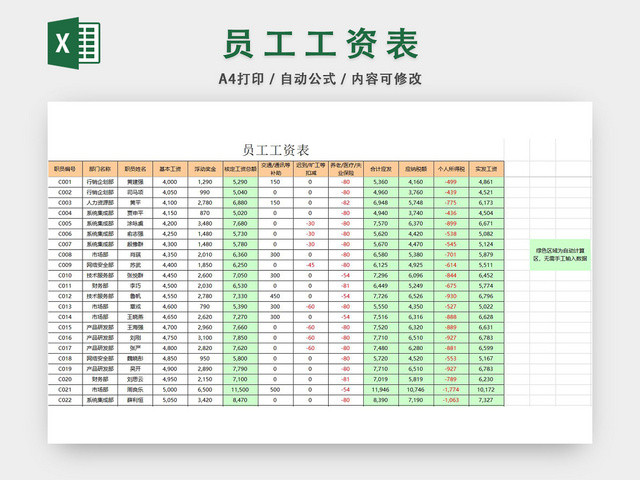This screenshot has width=640, height=480.
Task: Select employee ID cell C022
Action: [65, 400]
